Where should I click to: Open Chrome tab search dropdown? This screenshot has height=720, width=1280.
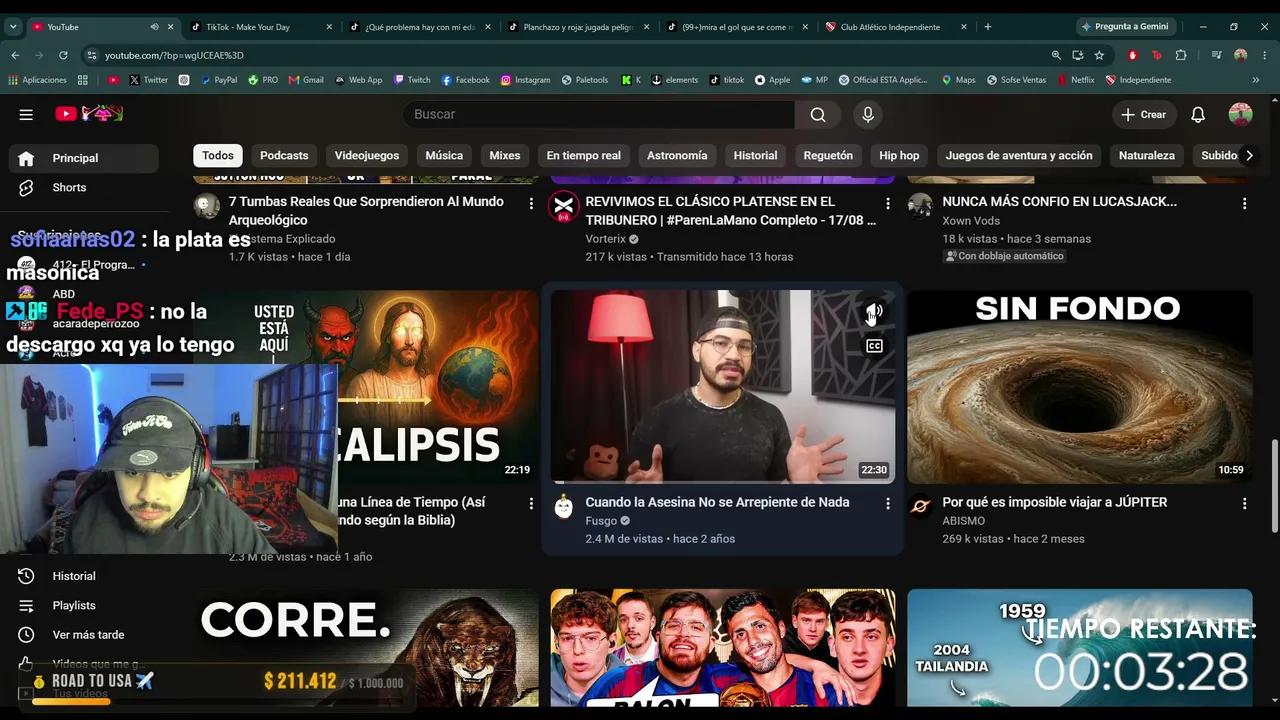click(x=13, y=27)
